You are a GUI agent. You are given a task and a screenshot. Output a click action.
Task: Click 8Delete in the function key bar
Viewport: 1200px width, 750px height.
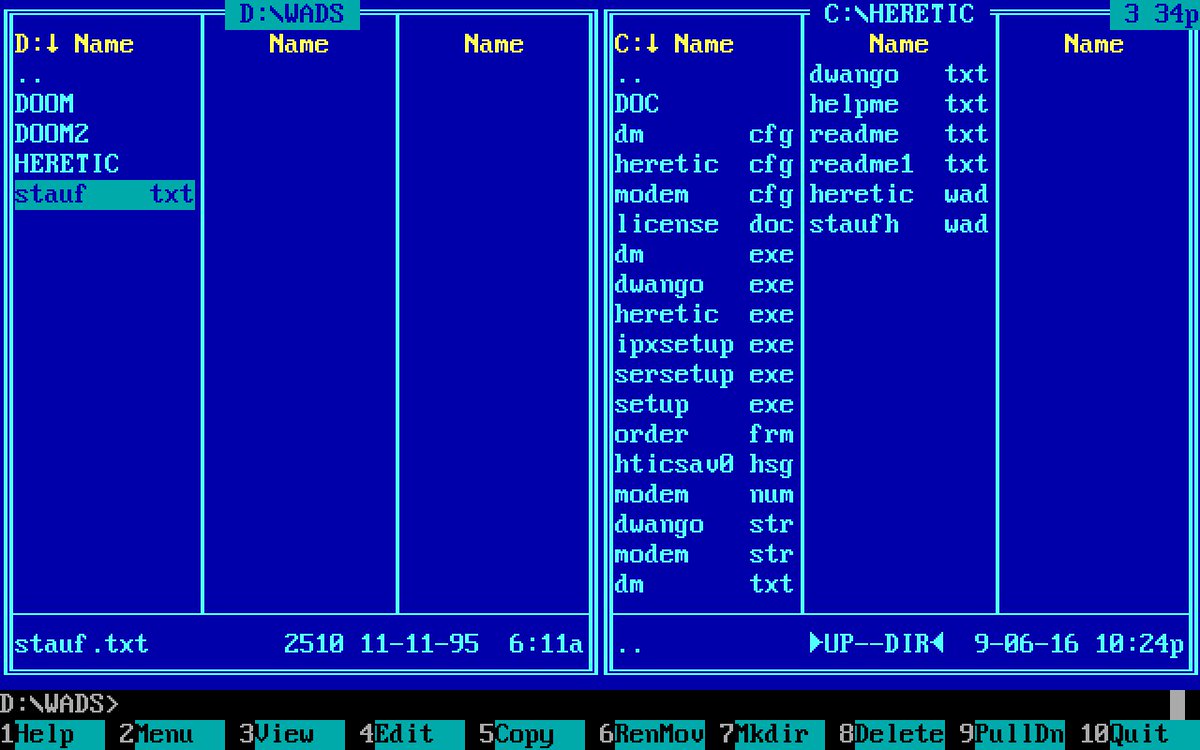(x=892, y=735)
